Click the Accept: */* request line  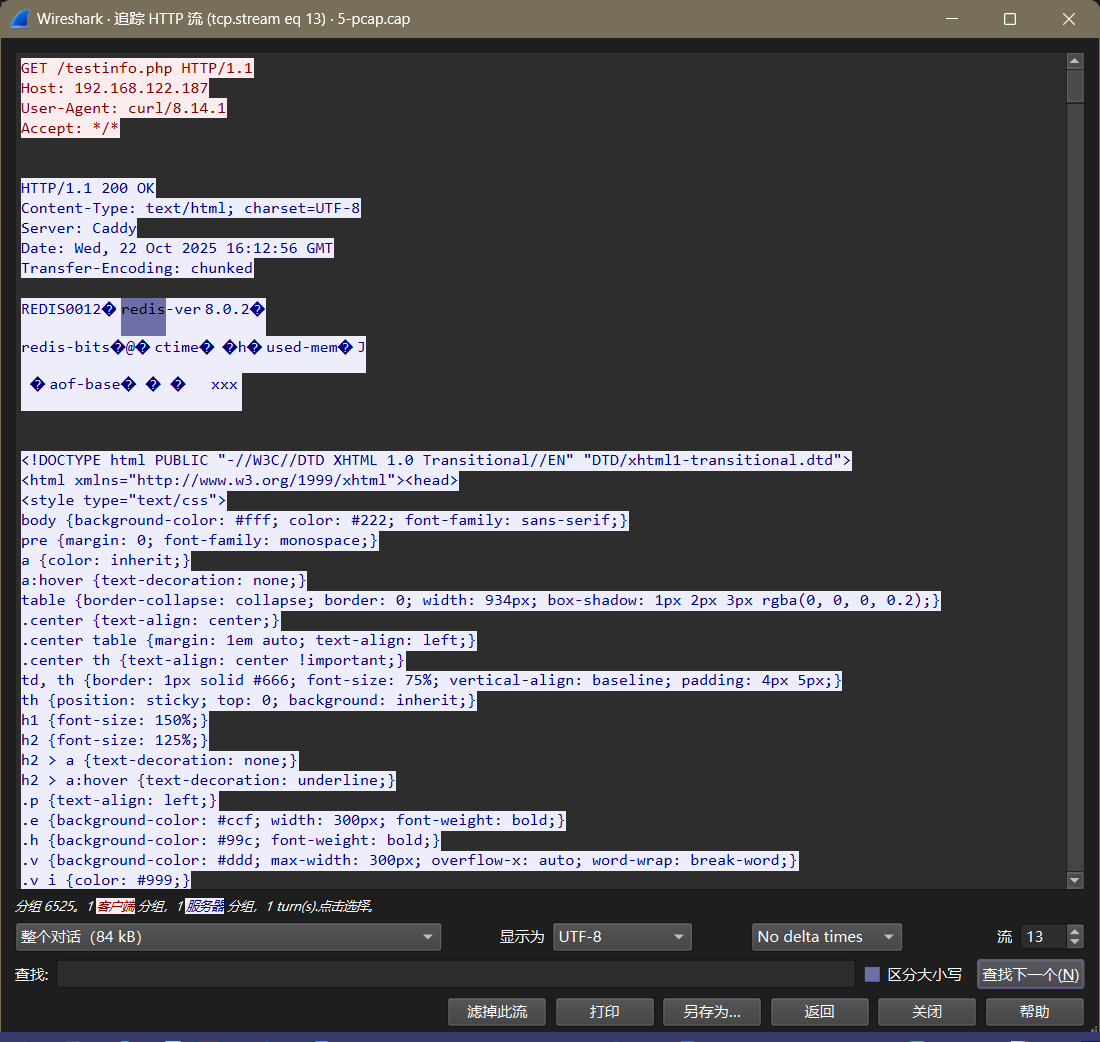70,128
